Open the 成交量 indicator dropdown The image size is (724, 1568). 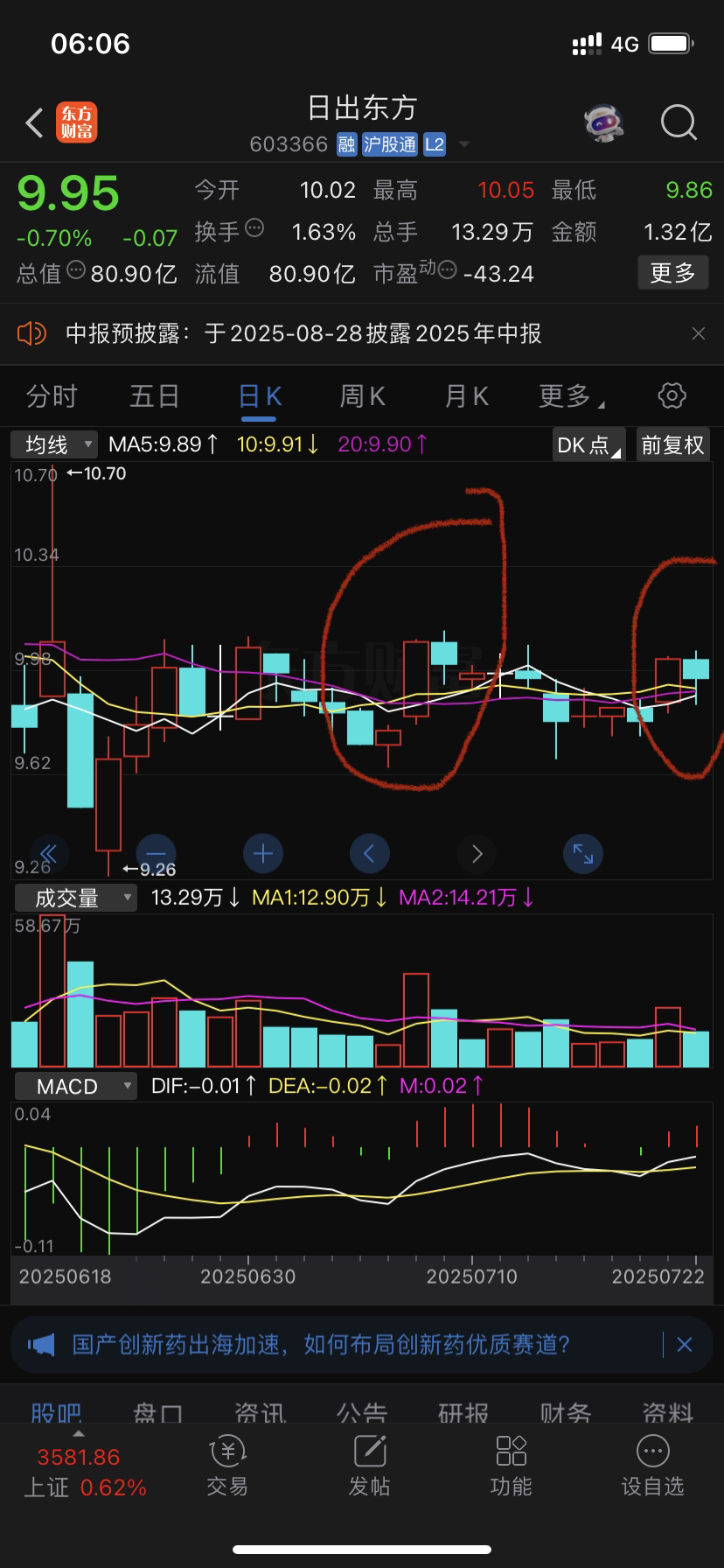(x=74, y=898)
